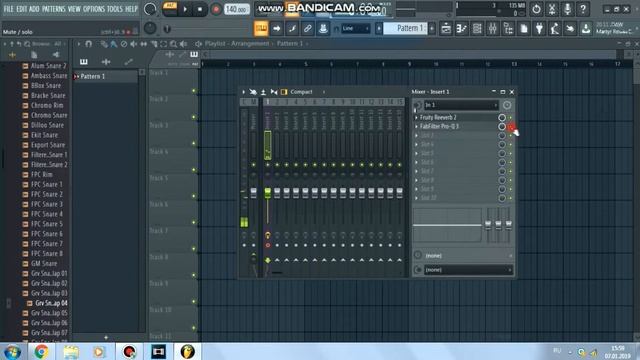Toggle playlist magnet snap icon
Image resolution: width=640 pixels, height=360 pixels.
coord(89,44)
